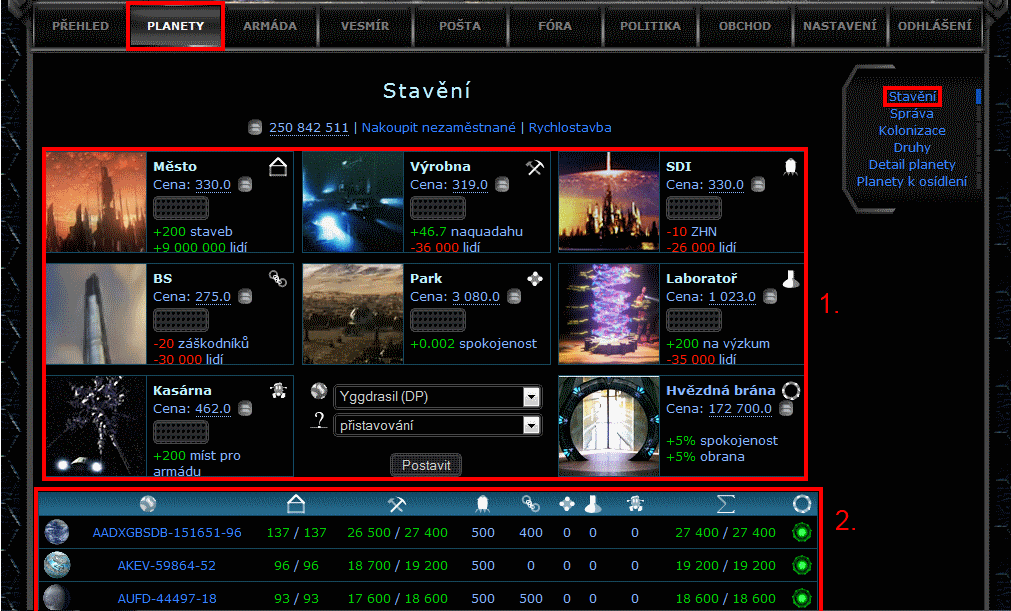Screen dimensions: 1011x611
Task: Follow the Rychlostavba link
Action: pos(569,128)
